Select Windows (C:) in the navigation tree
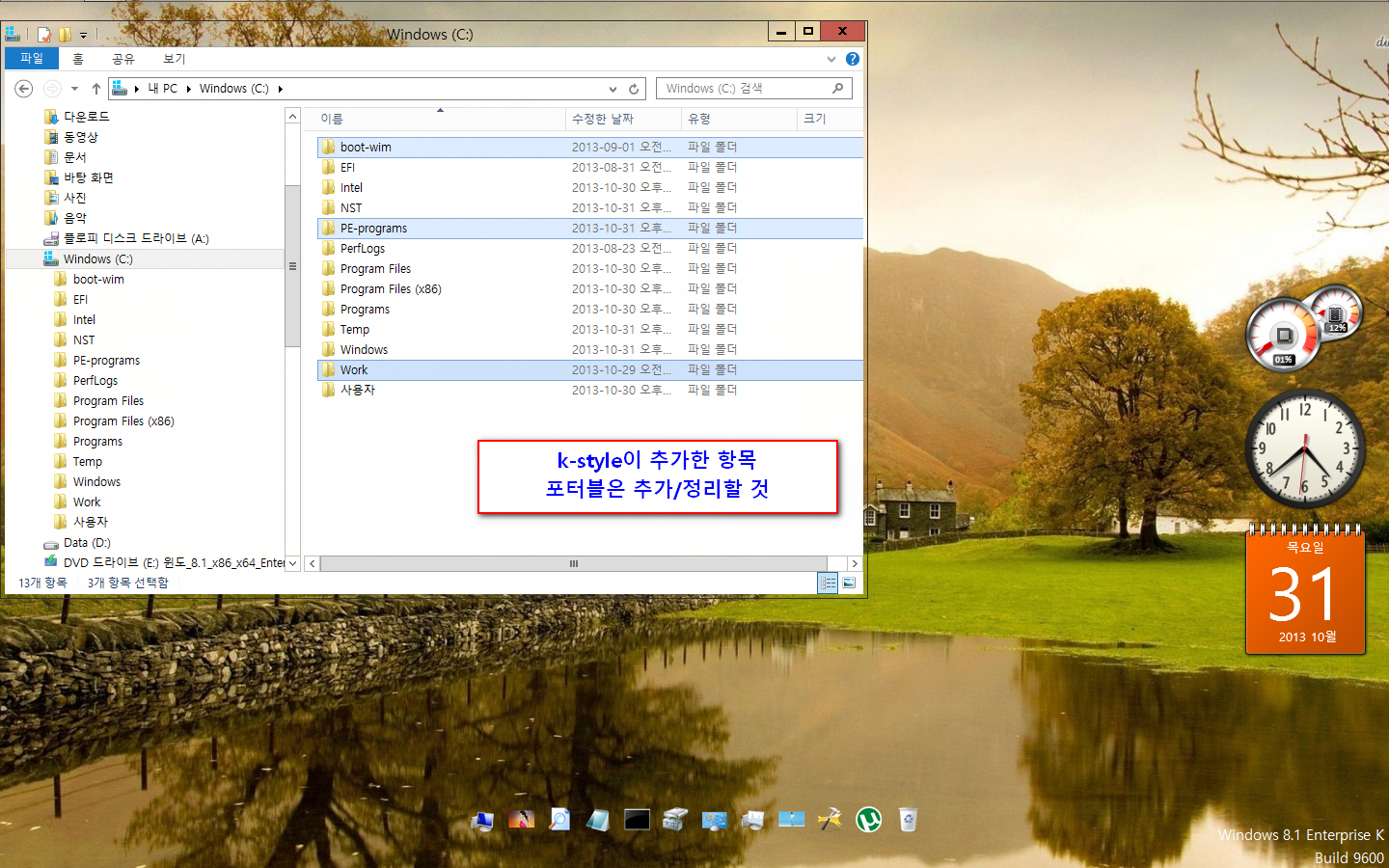 click(x=89, y=259)
